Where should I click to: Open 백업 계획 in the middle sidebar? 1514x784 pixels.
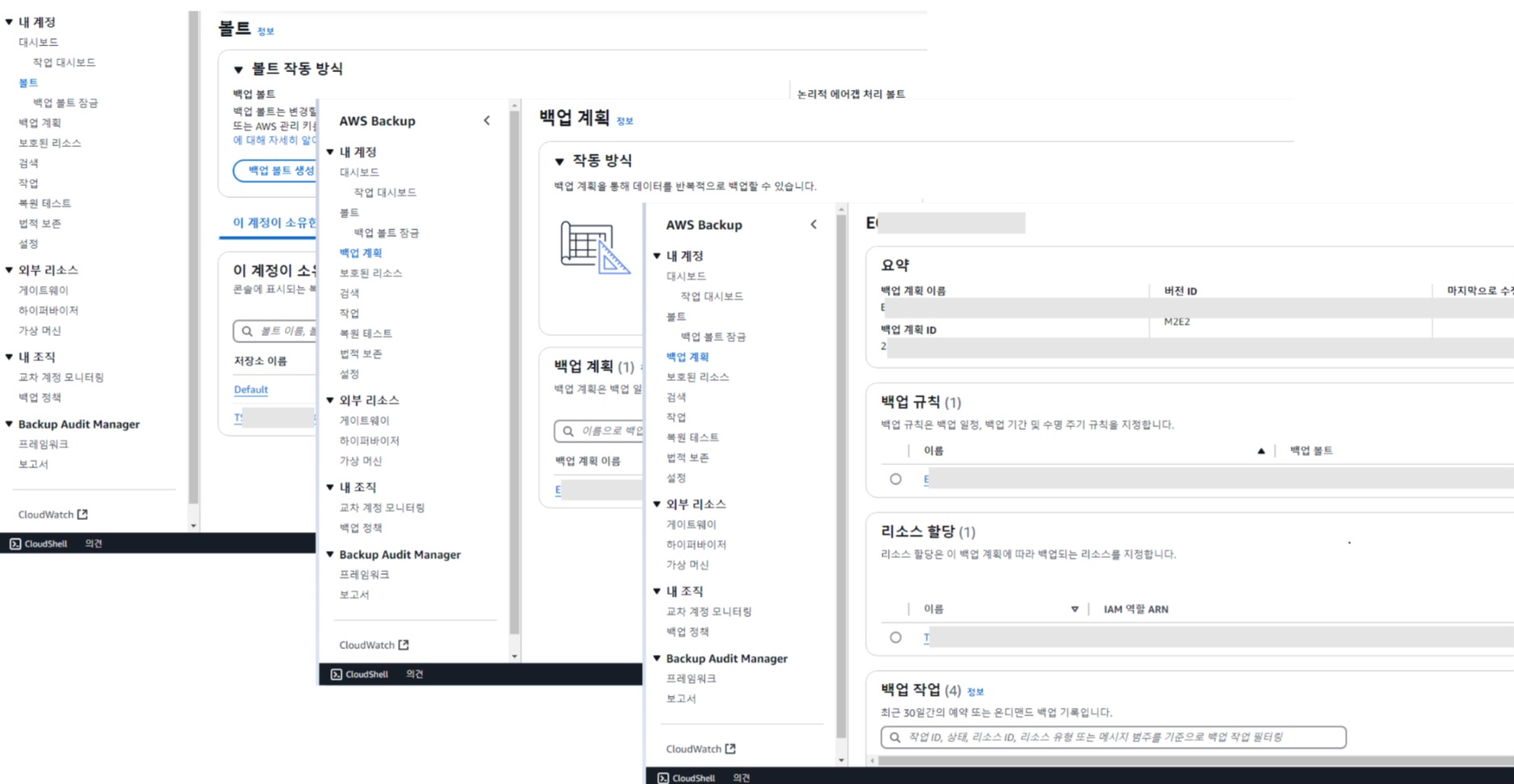click(x=361, y=252)
